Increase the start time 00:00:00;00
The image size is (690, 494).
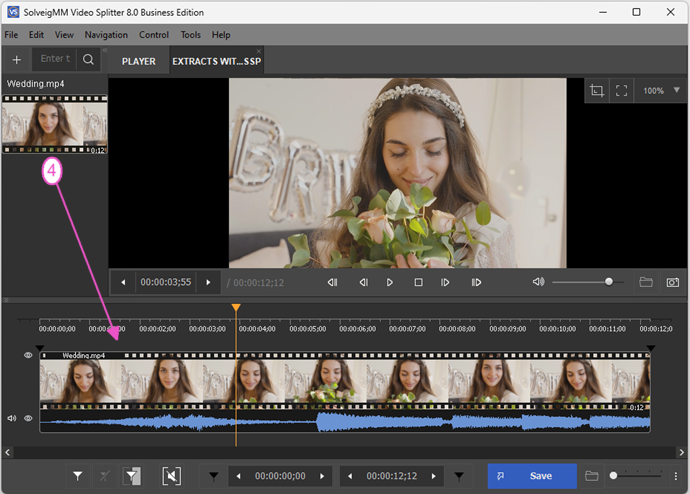tap(322, 476)
